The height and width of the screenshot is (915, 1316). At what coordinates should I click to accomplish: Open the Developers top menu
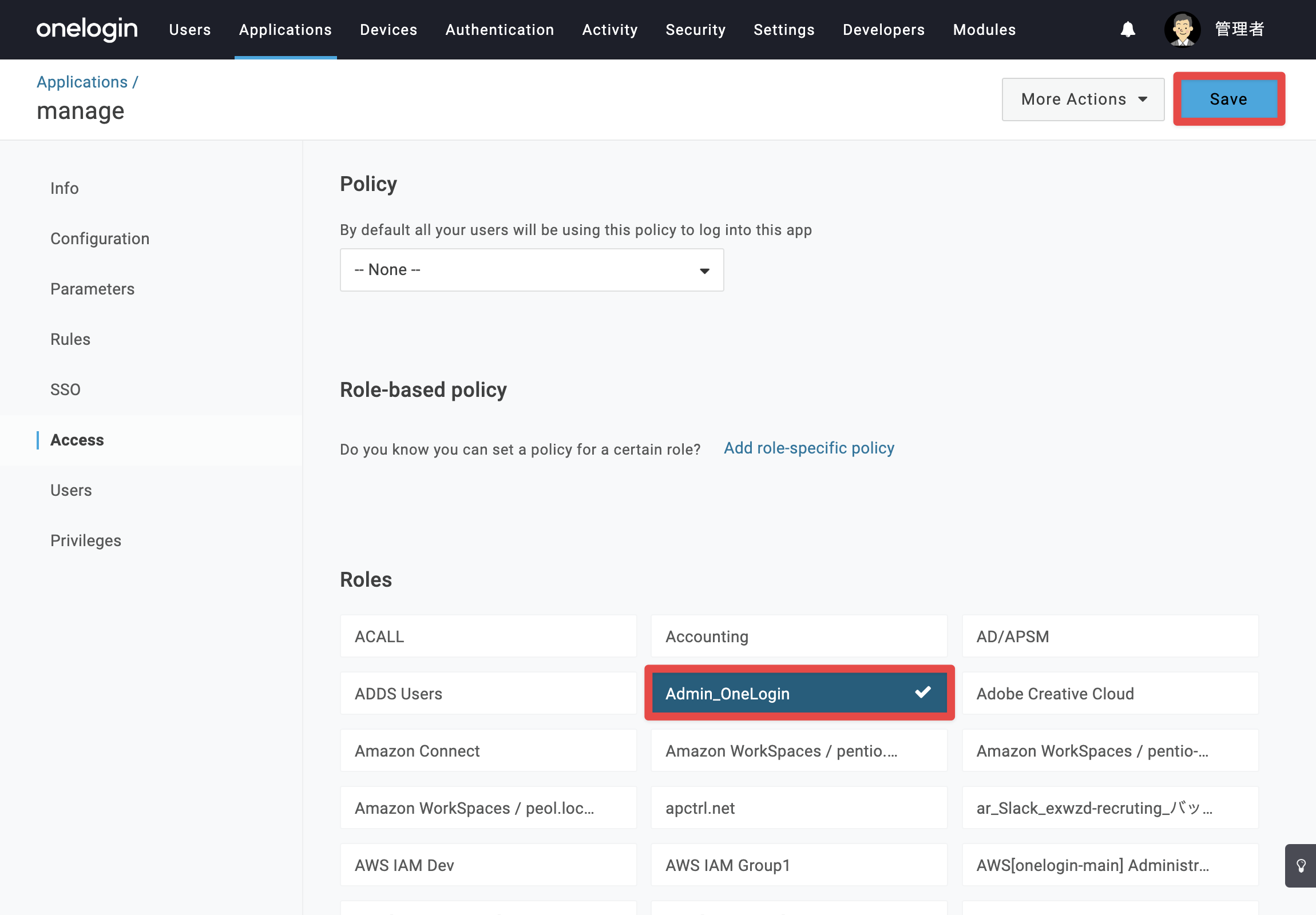(883, 30)
